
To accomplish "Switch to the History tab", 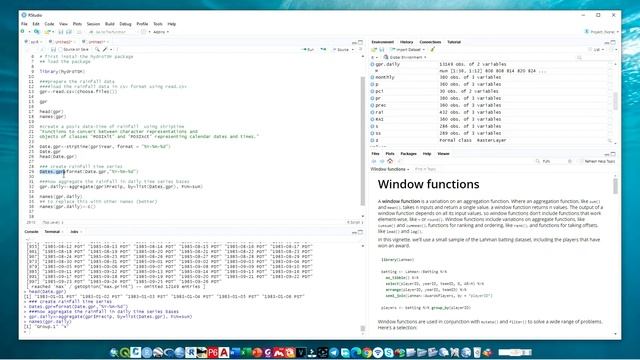I will click(406, 42).
